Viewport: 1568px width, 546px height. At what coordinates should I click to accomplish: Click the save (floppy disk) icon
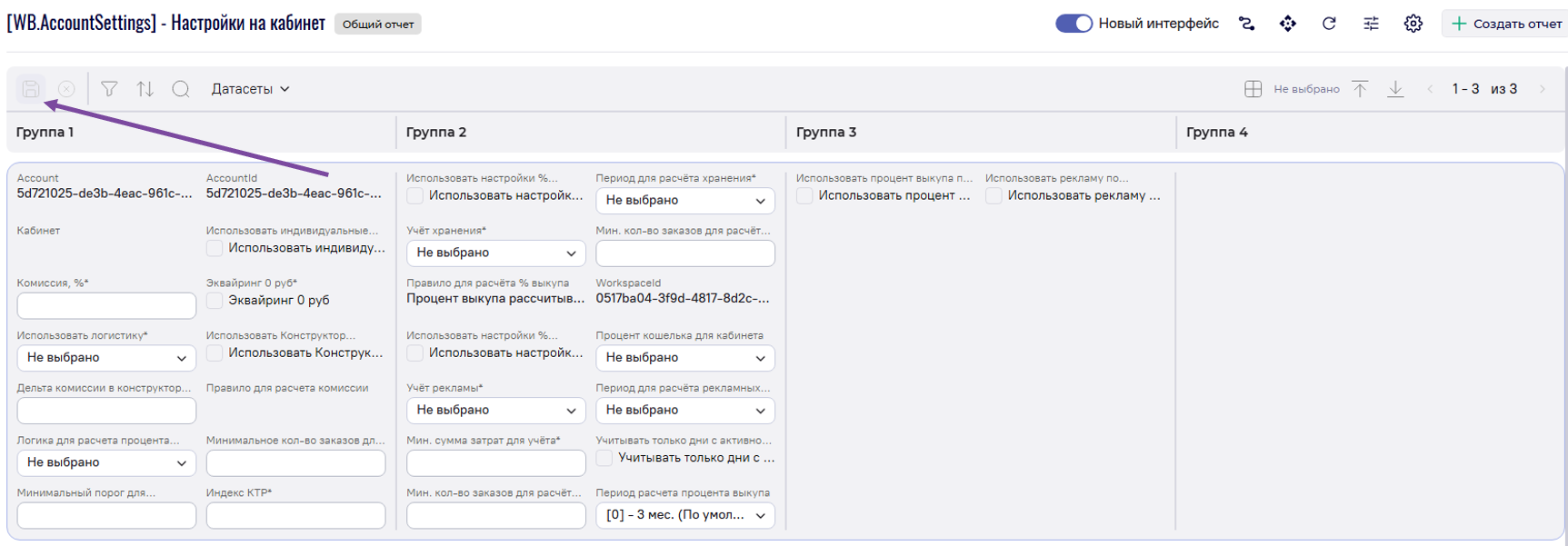[31, 89]
